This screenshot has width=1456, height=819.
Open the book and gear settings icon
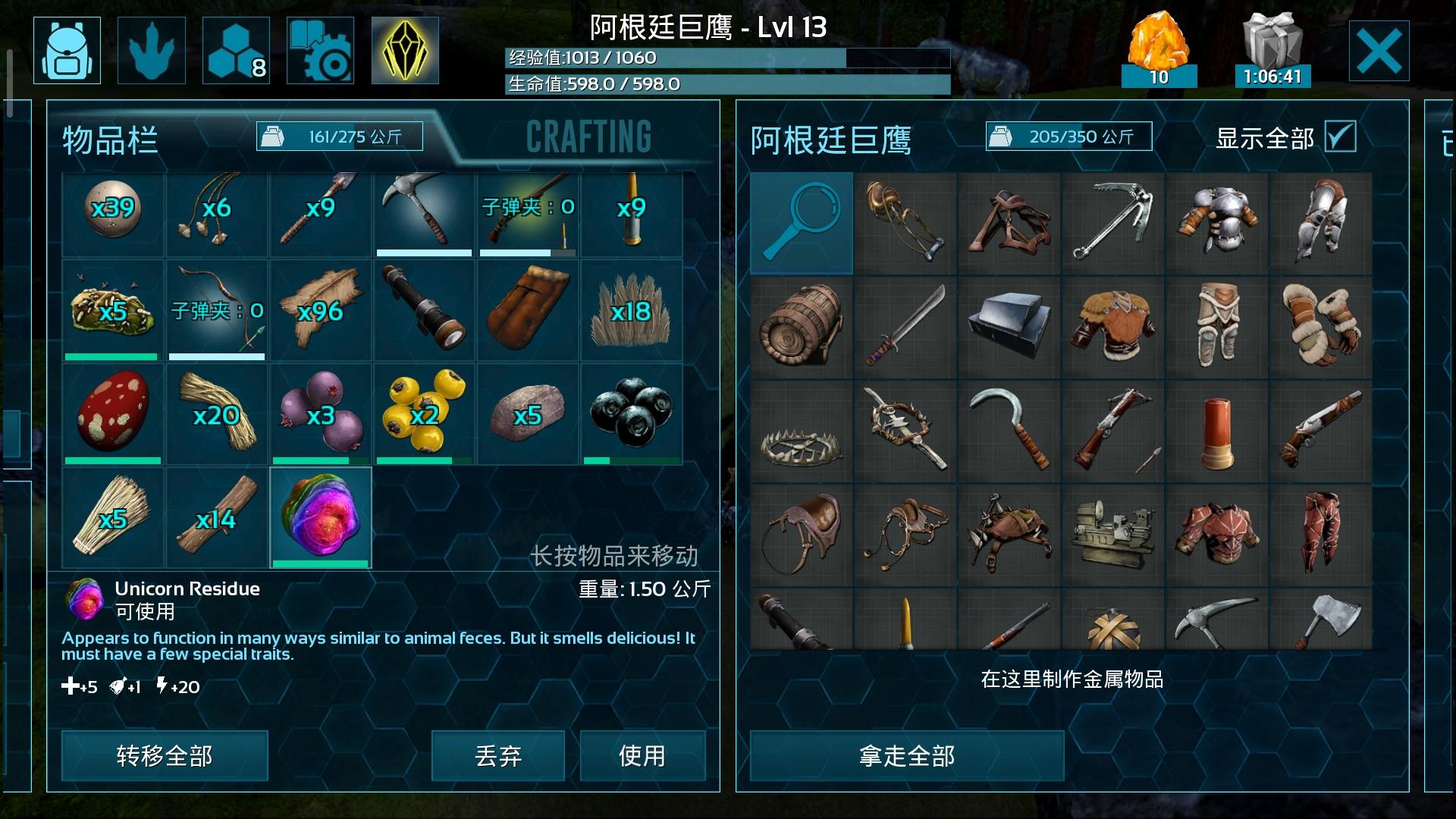[x=320, y=50]
